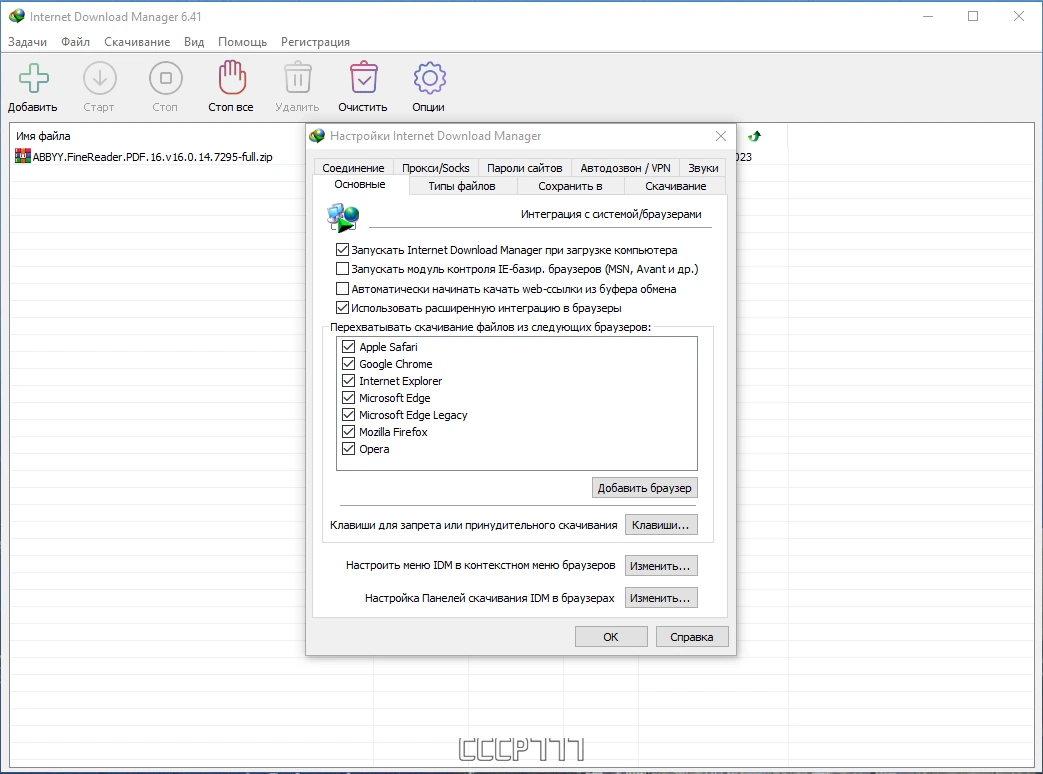Screen dimensions: 1043x774
Task: Click the IDM logo in settings dialog title
Action: [317, 136]
